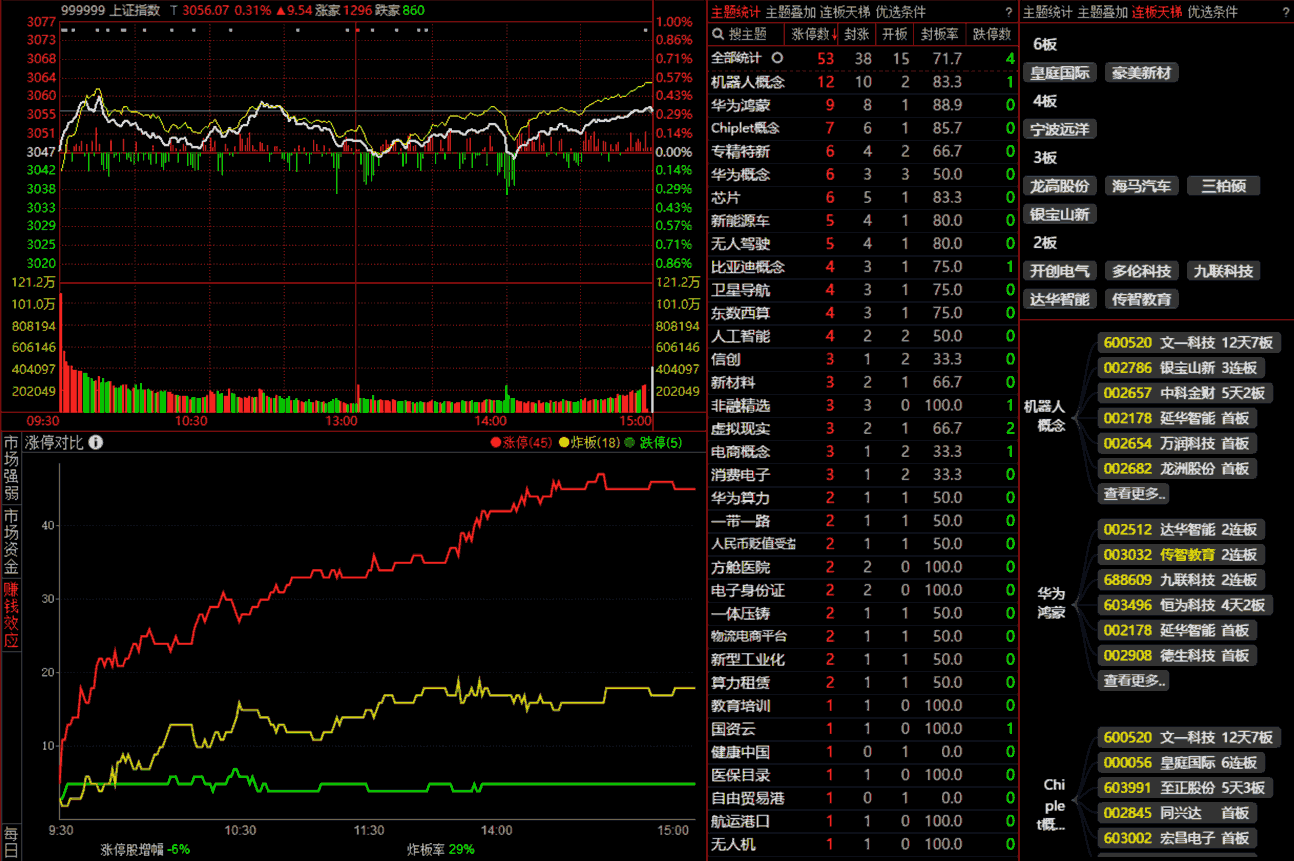
Task: Click the 宁波远洋 chip under 4板
Action: click(1059, 129)
